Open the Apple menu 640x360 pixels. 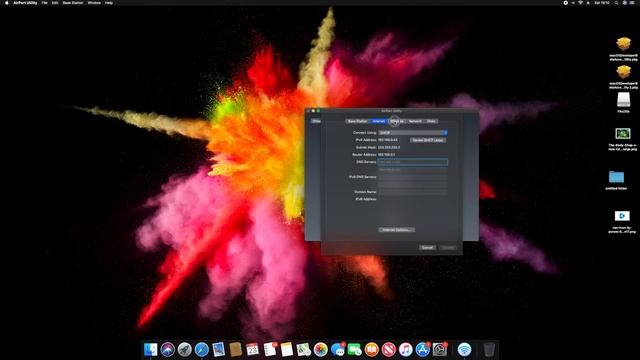pyautogui.click(x=7, y=3)
